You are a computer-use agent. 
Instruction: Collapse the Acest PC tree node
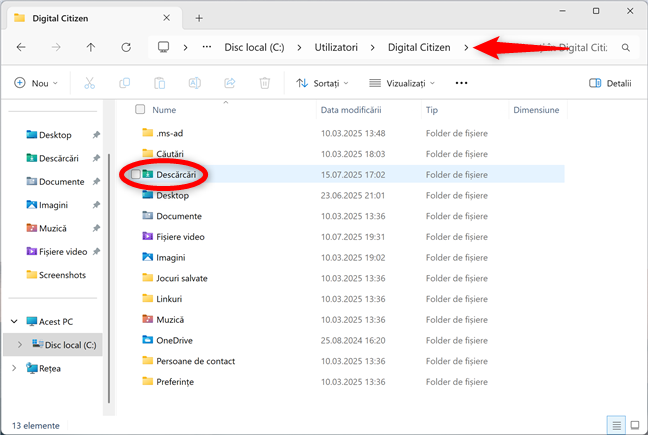pos(13,322)
